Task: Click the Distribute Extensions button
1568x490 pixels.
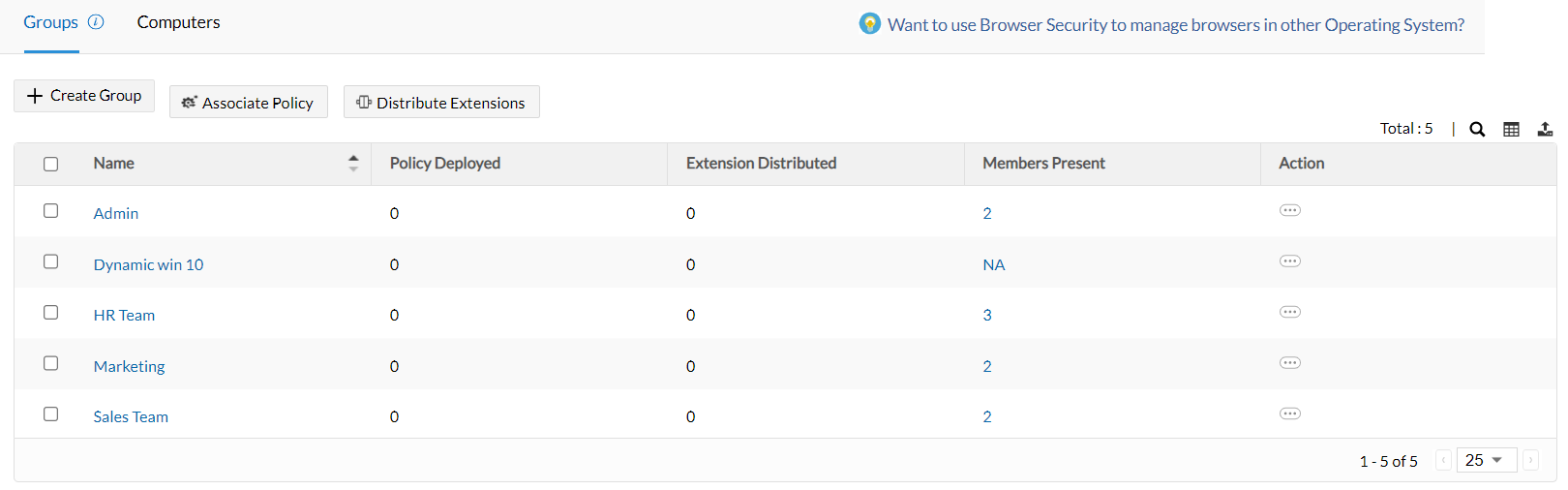Action: [441, 103]
